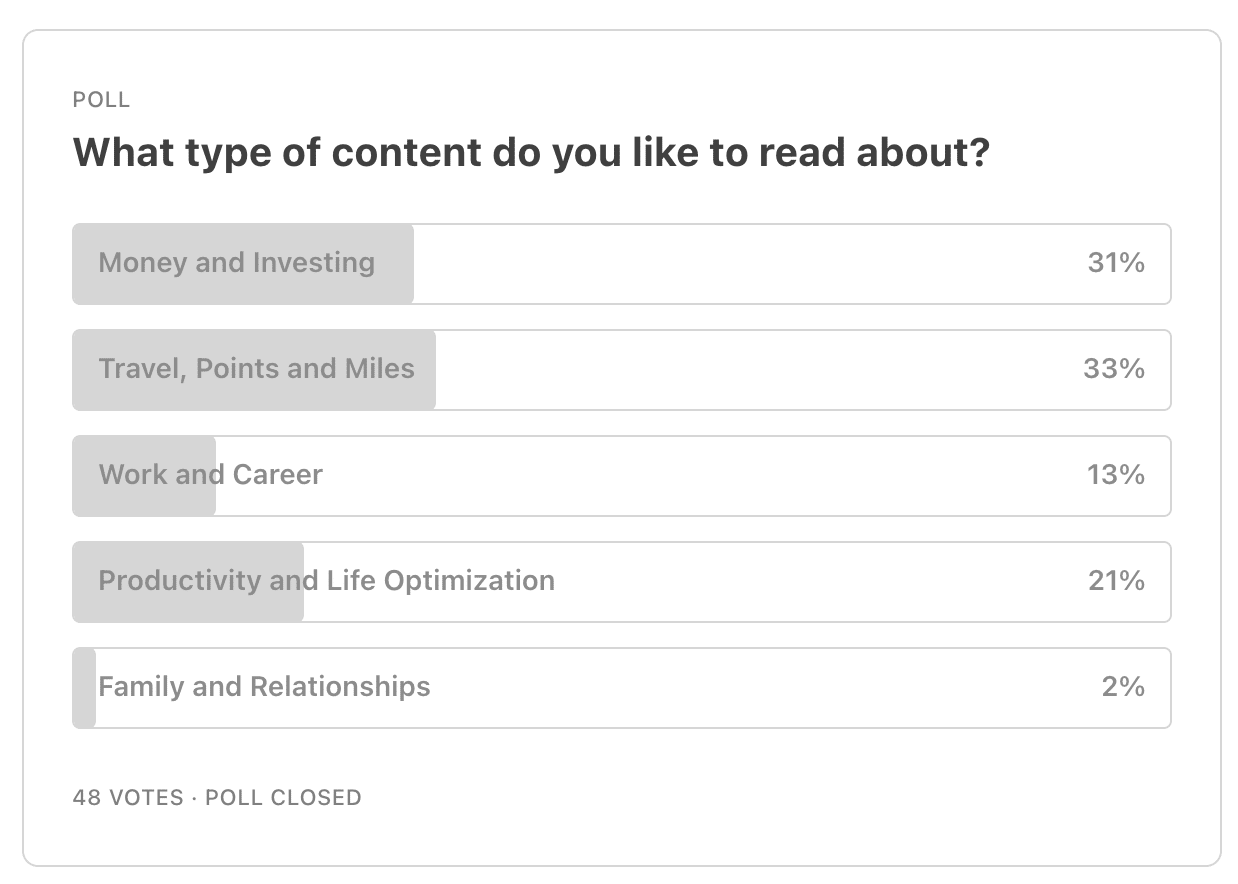This screenshot has height=884, width=1238.
Task: Click the 48 VOTES count text
Action: (x=128, y=798)
